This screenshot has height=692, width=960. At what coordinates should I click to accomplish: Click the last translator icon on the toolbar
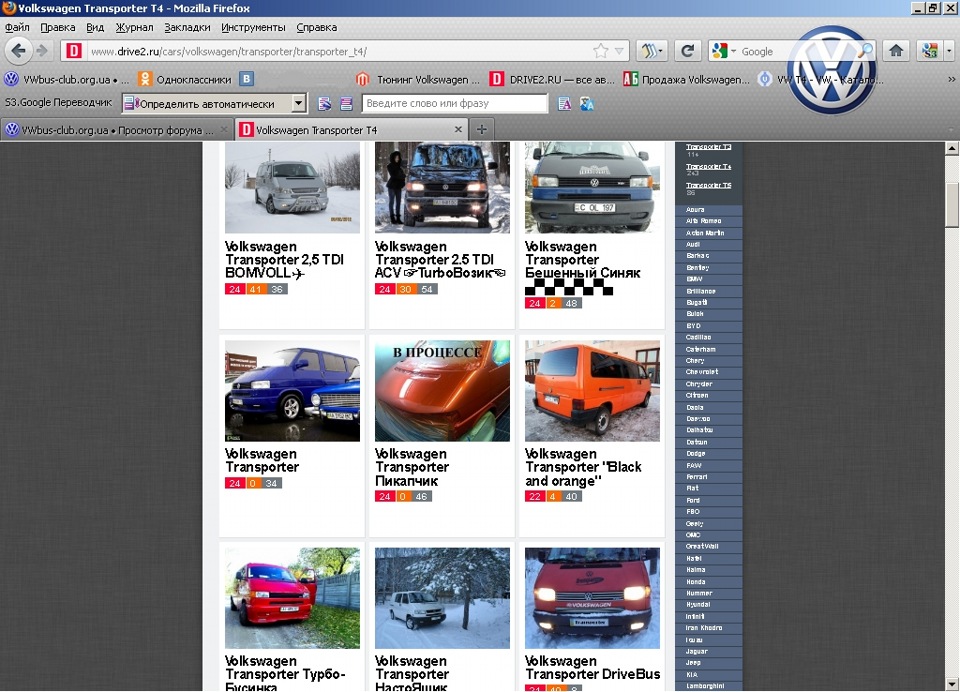click(x=587, y=103)
